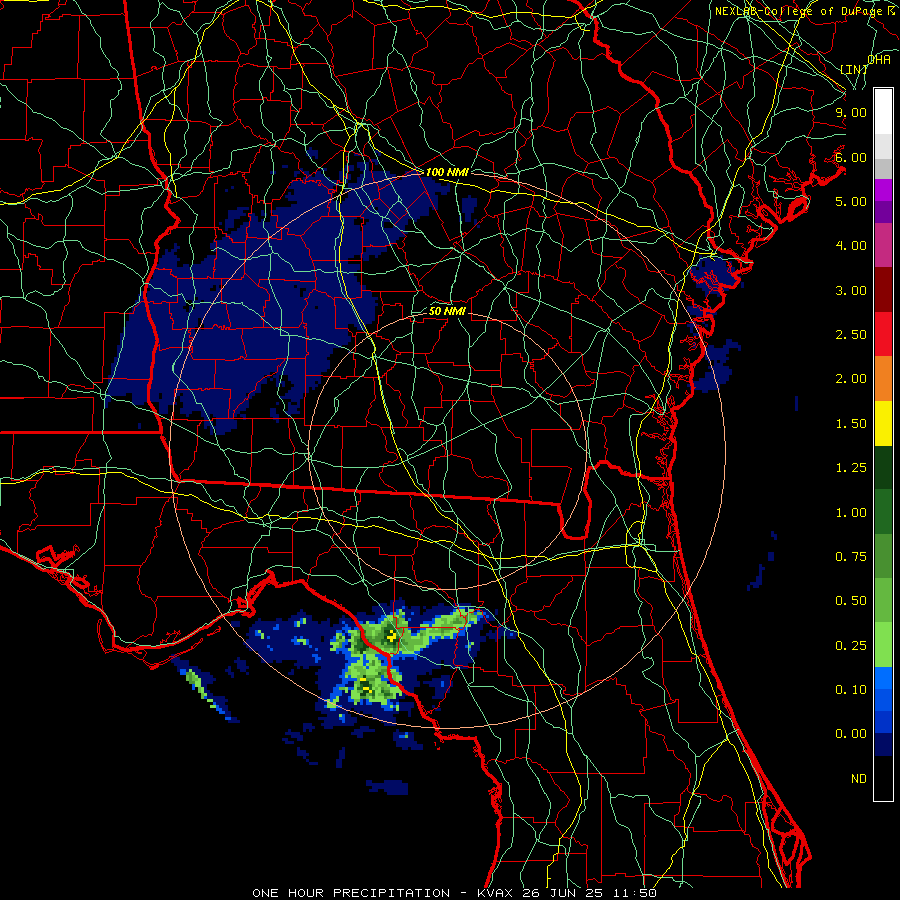Screen dimensions: 900x900
Task: Click the "ONE HOUR PRECIPITATION" title text
Action: 351,893
